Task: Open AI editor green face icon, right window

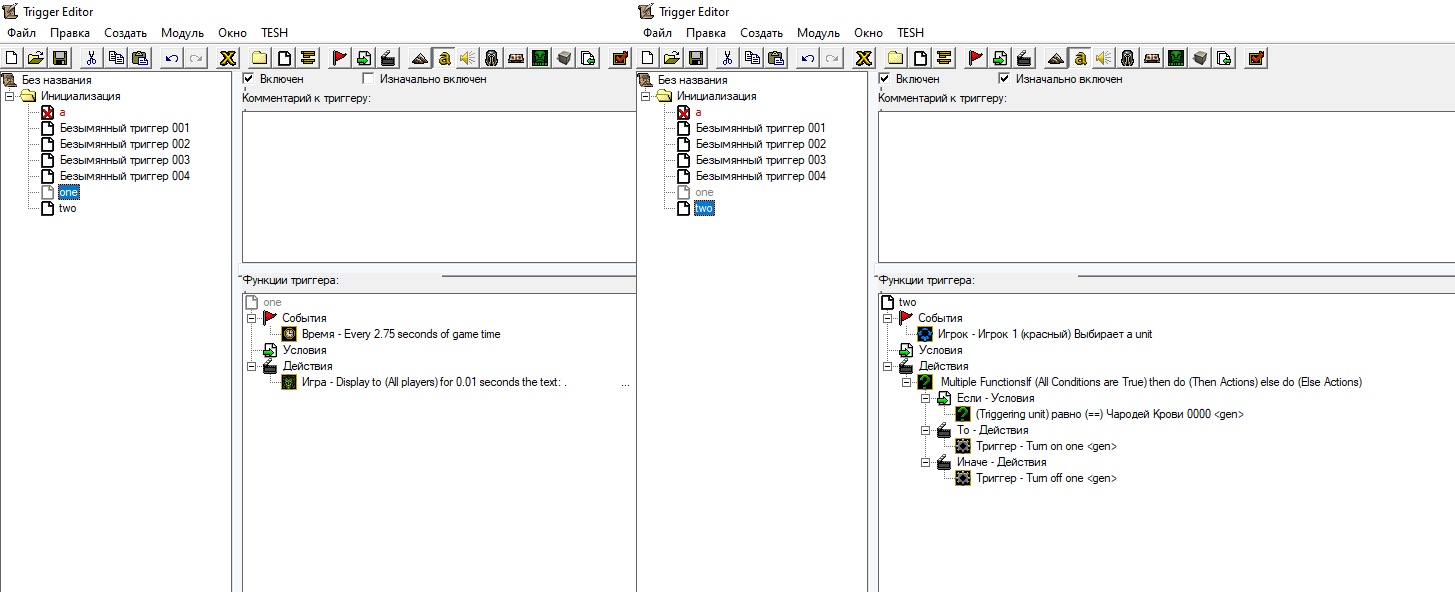Action: (1176, 58)
